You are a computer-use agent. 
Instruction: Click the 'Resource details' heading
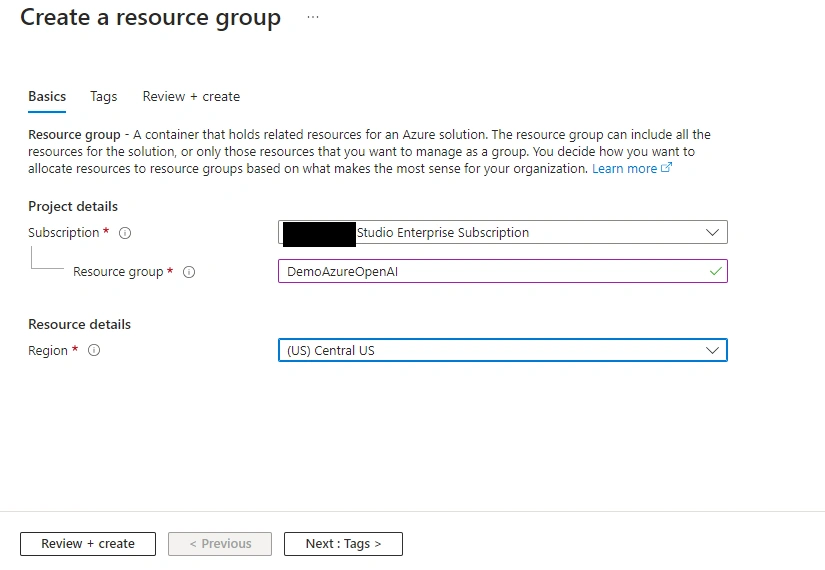(79, 324)
